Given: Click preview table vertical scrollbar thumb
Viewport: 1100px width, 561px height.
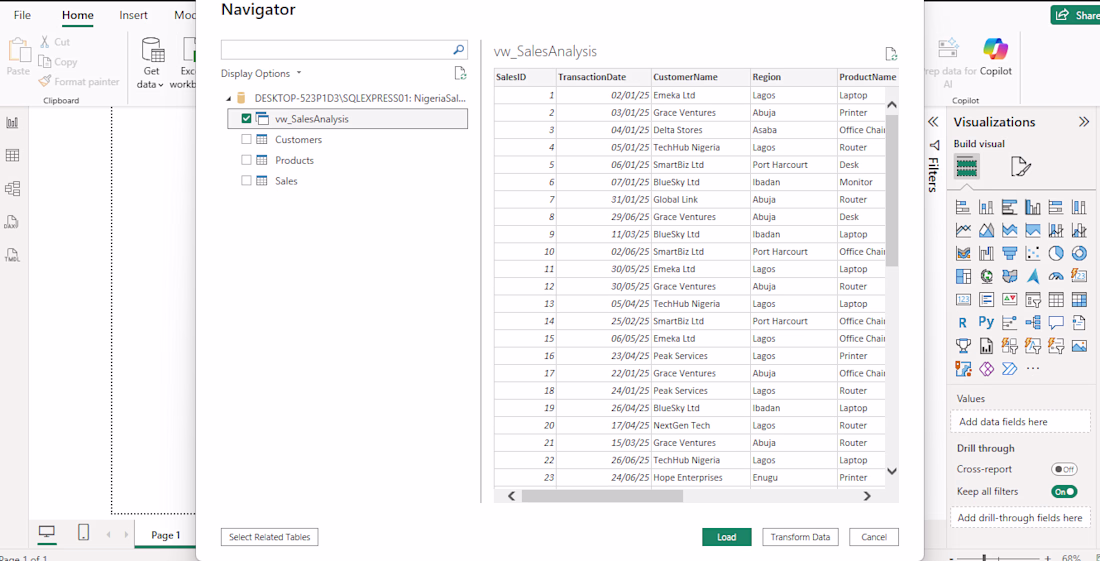Looking at the screenshot, I should [892, 191].
